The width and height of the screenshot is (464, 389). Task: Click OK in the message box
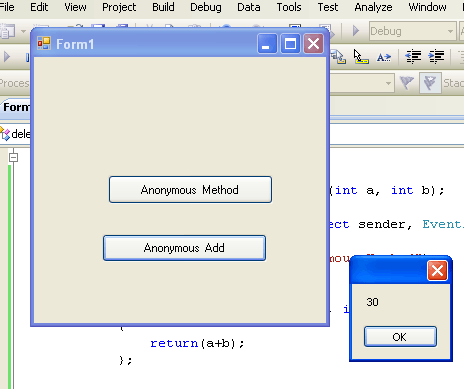pyautogui.click(x=400, y=337)
